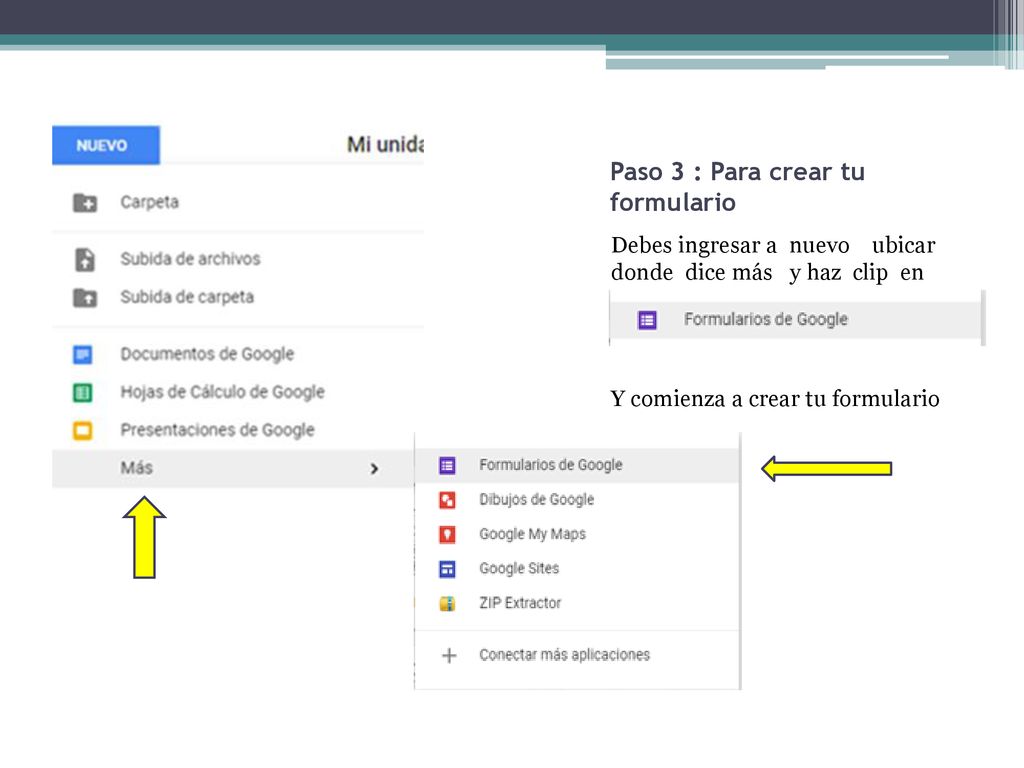Click purple Formularios icon in submenu
This screenshot has width=1024, height=768.
[x=447, y=466]
